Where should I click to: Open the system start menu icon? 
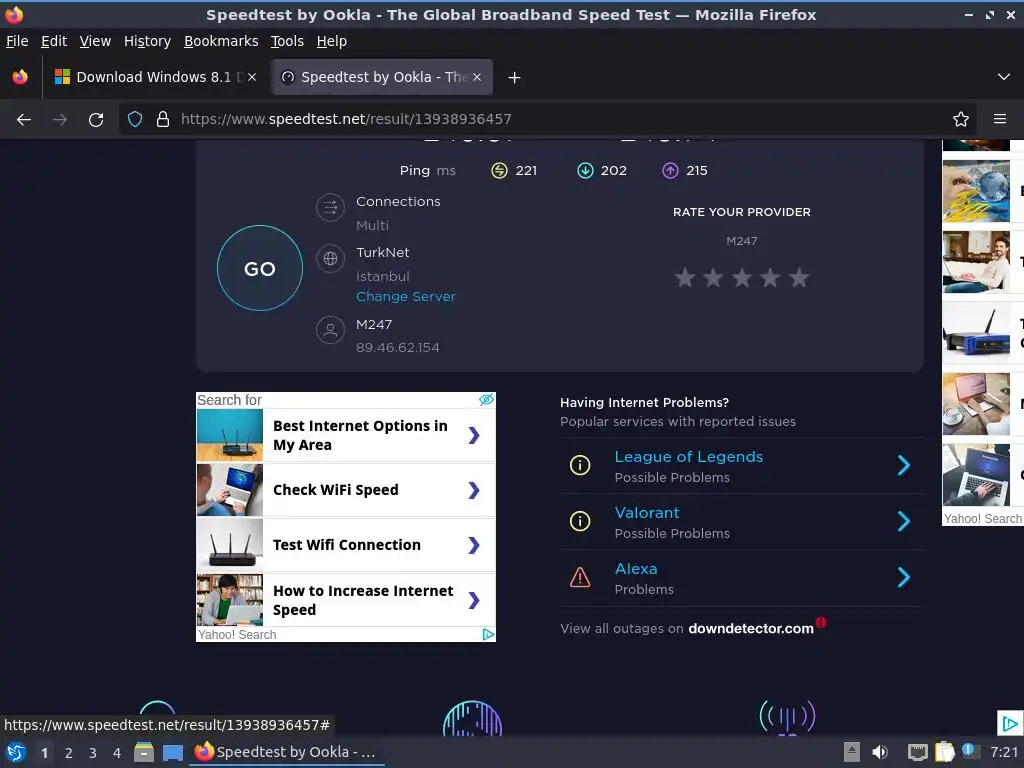[16, 752]
